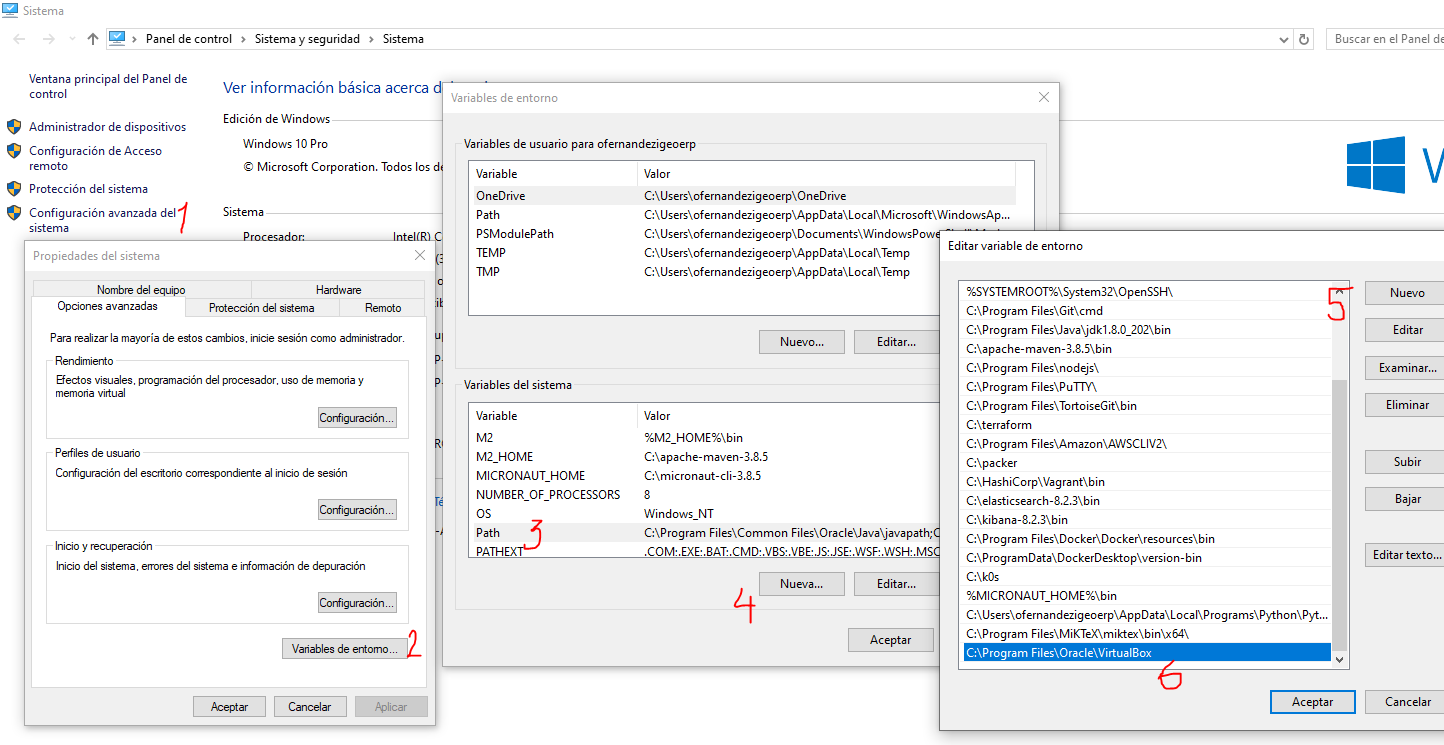The width and height of the screenshot is (1444, 745).
Task: Click the up-one-level arrow icon
Action: click(x=93, y=39)
